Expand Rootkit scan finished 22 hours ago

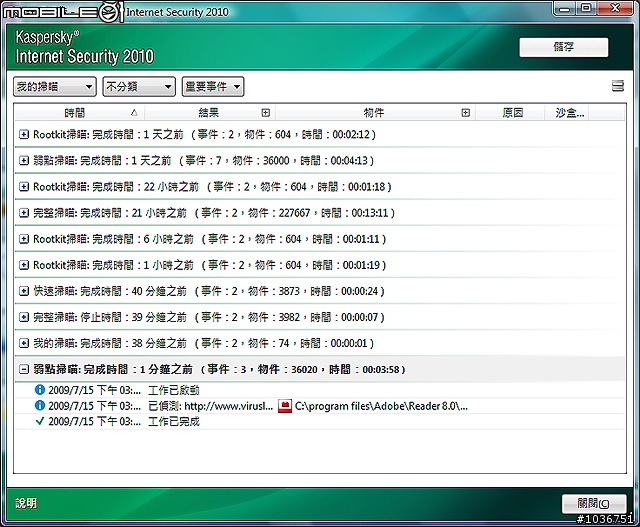pyautogui.click(x=24, y=187)
